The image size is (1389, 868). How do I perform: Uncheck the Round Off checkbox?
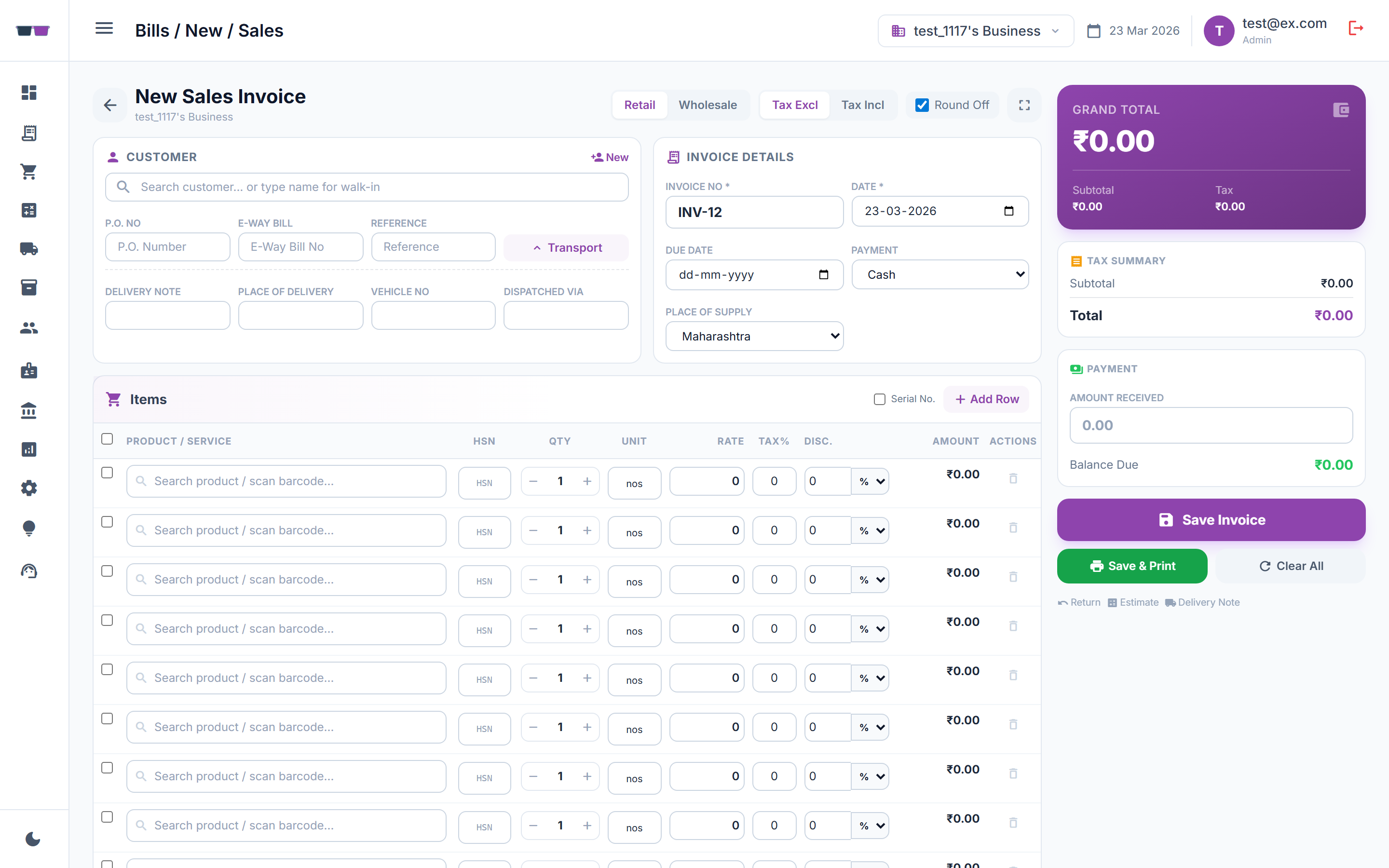coord(921,105)
